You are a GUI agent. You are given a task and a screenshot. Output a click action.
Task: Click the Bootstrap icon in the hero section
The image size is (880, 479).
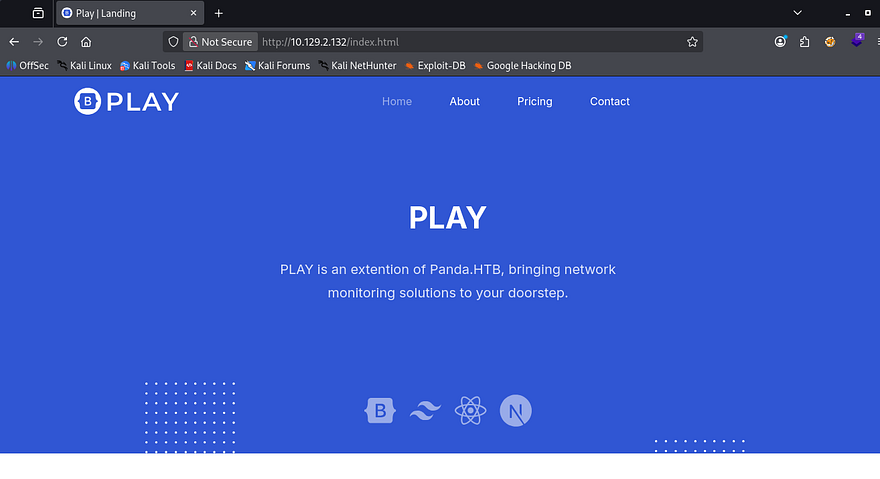[x=380, y=411]
